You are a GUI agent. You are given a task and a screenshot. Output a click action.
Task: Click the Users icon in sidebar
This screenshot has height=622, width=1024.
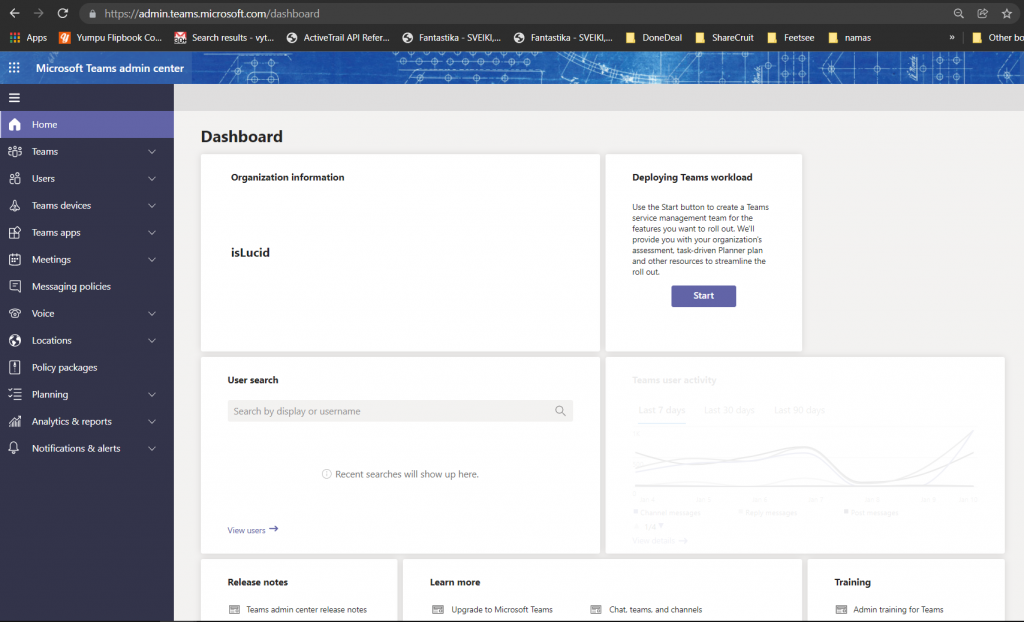14,178
